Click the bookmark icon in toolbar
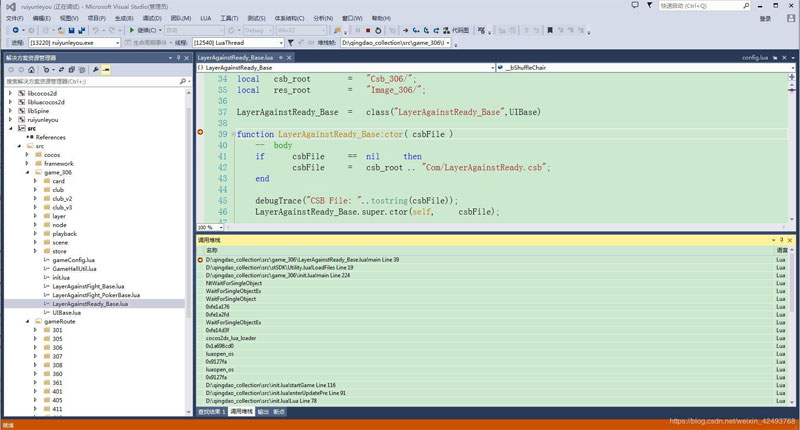This screenshot has width=800, height=430. [x=550, y=31]
